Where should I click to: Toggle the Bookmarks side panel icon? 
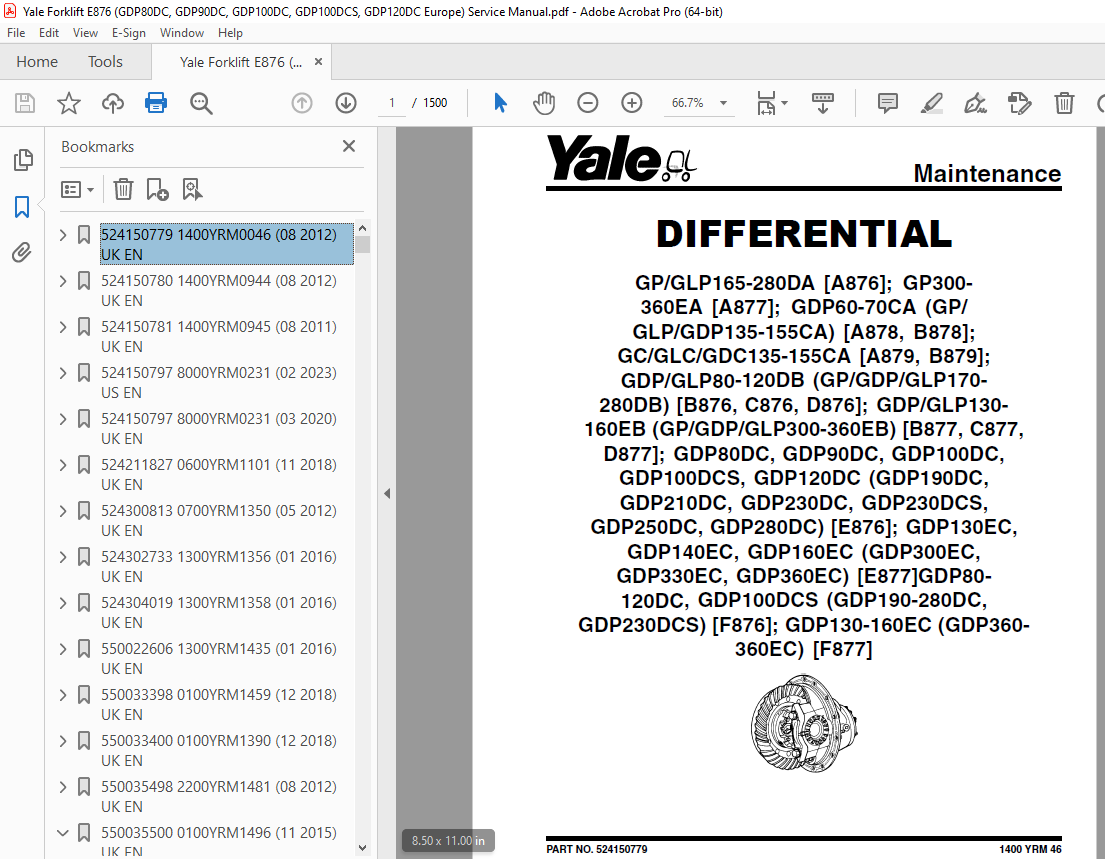[22, 206]
